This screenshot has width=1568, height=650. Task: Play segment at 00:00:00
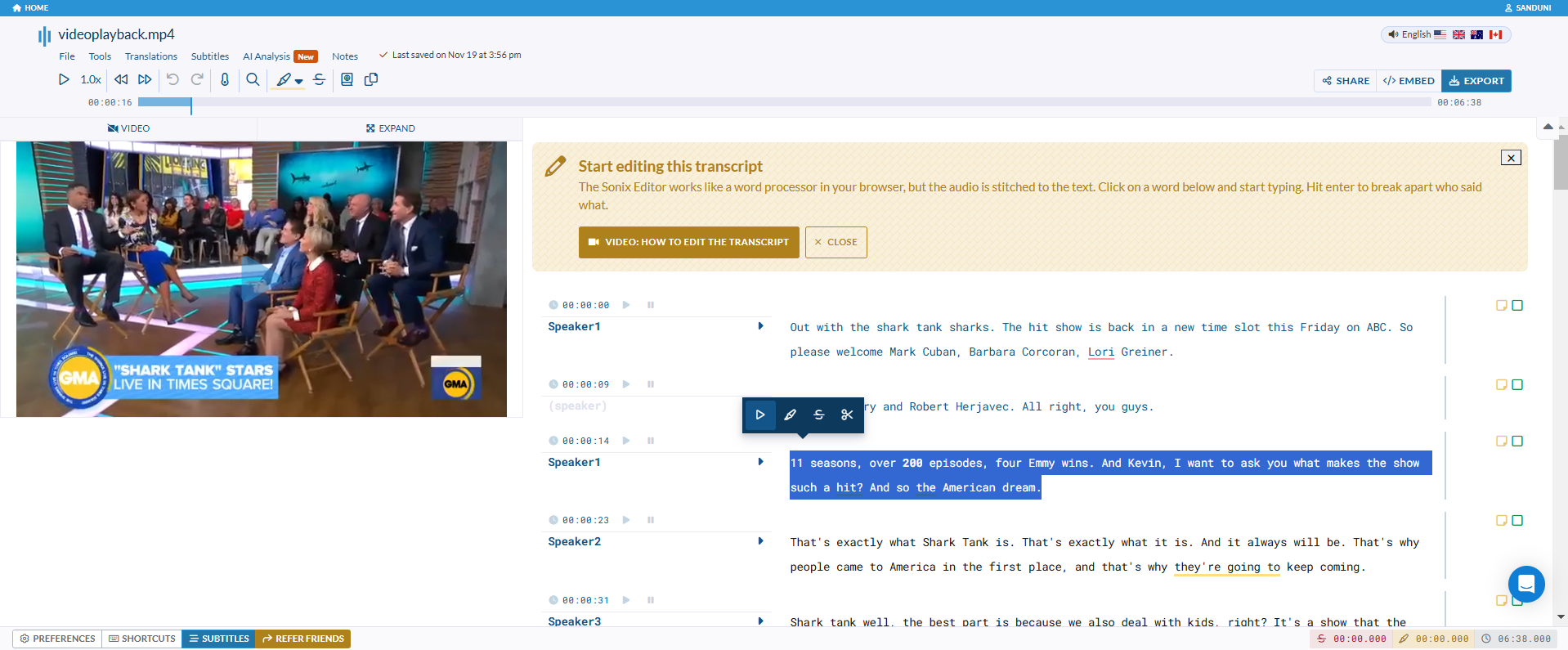tap(626, 305)
